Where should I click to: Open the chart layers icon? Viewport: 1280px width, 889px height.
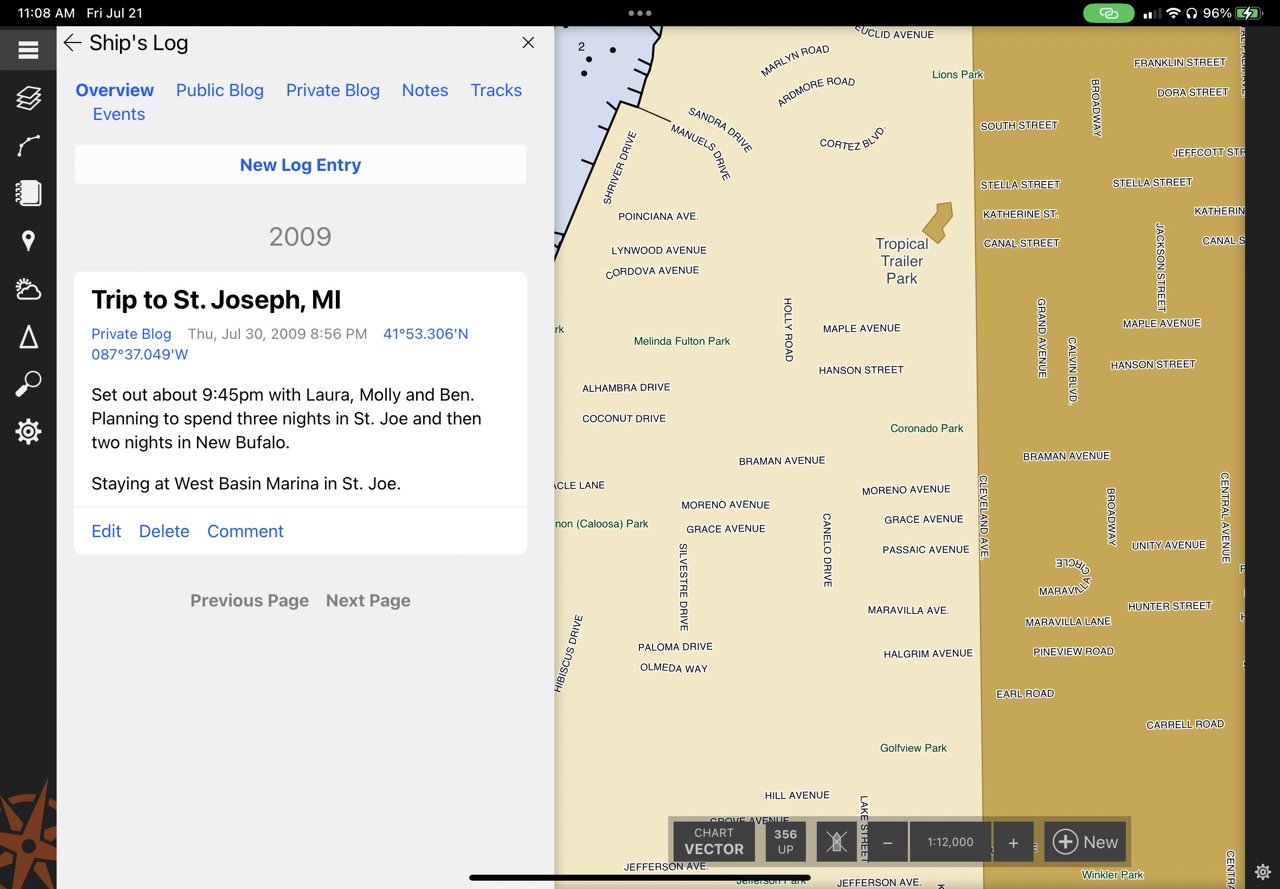[x=28, y=98]
